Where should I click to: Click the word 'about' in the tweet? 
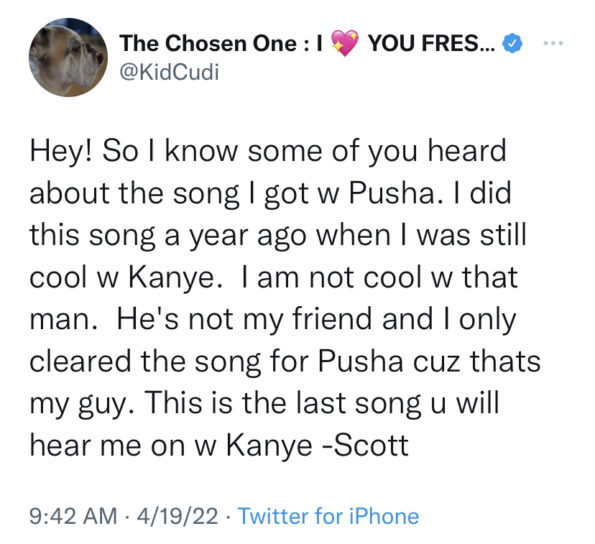(x=70, y=193)
